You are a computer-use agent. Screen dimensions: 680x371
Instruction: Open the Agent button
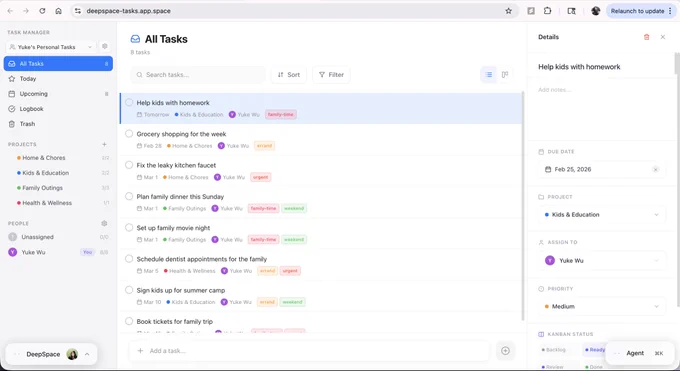(640, 353)
